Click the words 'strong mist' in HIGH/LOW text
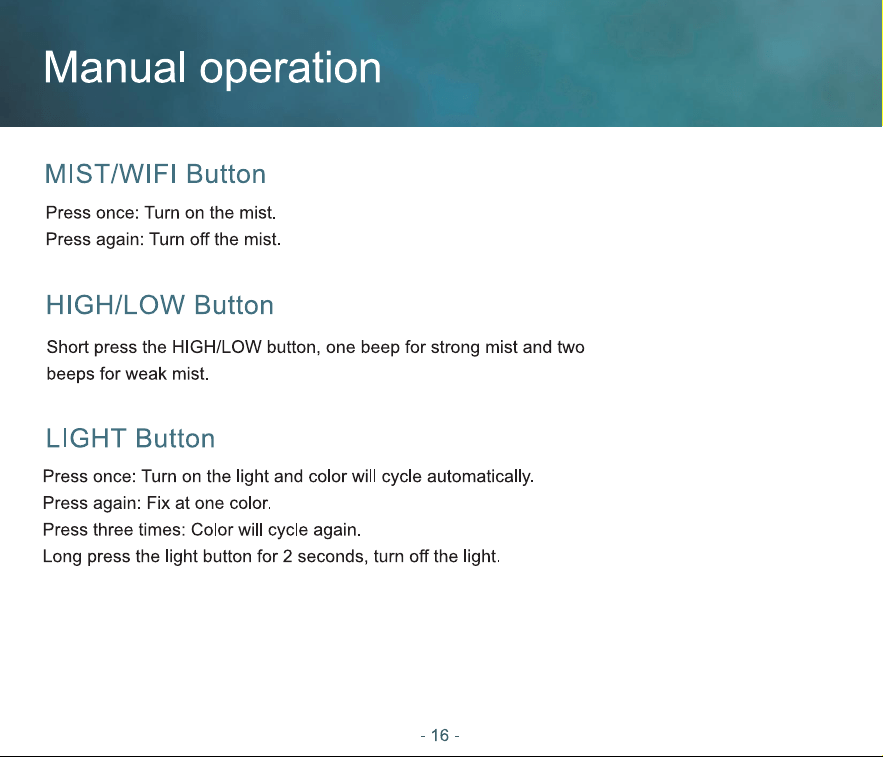883x757 pixels. 474,348
